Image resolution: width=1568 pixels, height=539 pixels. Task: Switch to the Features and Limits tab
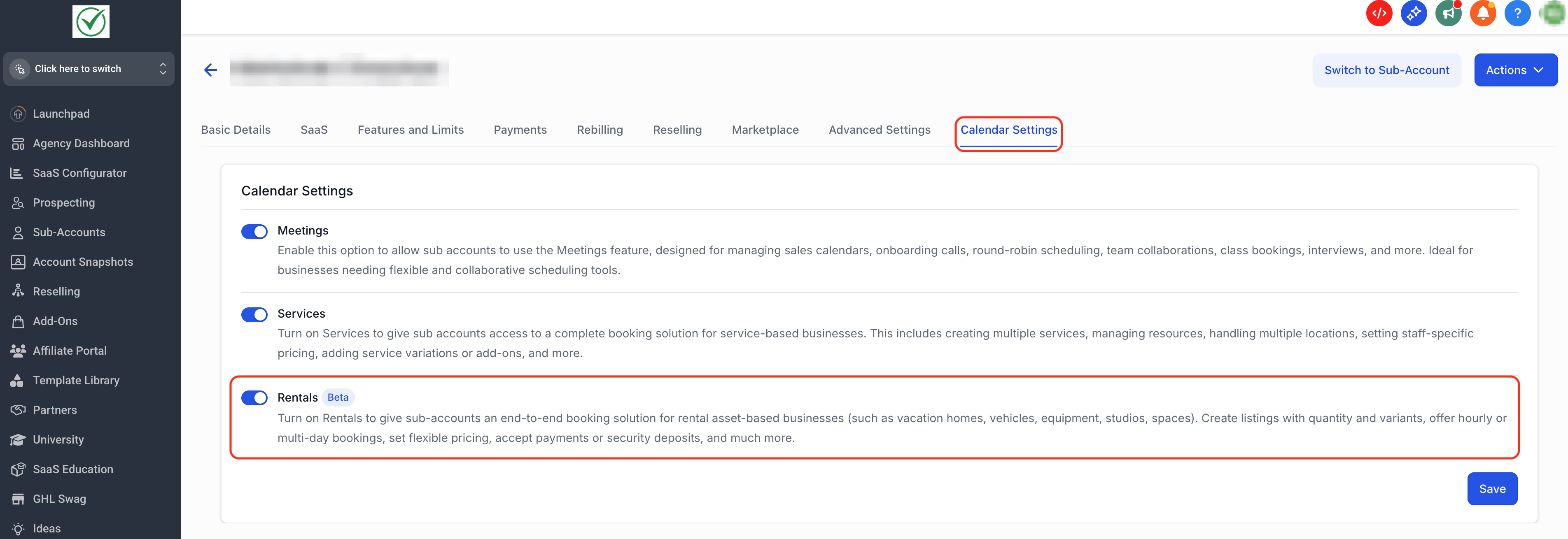(x=410, y=130)
